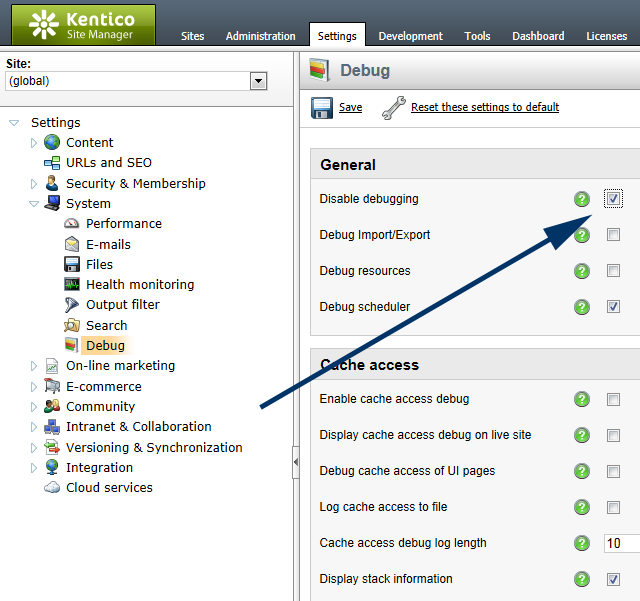The height and width of the screenshot is (601, 640).
Task: Check Log cache access to file
Action: pyautogui.click(x=613, y=507)
